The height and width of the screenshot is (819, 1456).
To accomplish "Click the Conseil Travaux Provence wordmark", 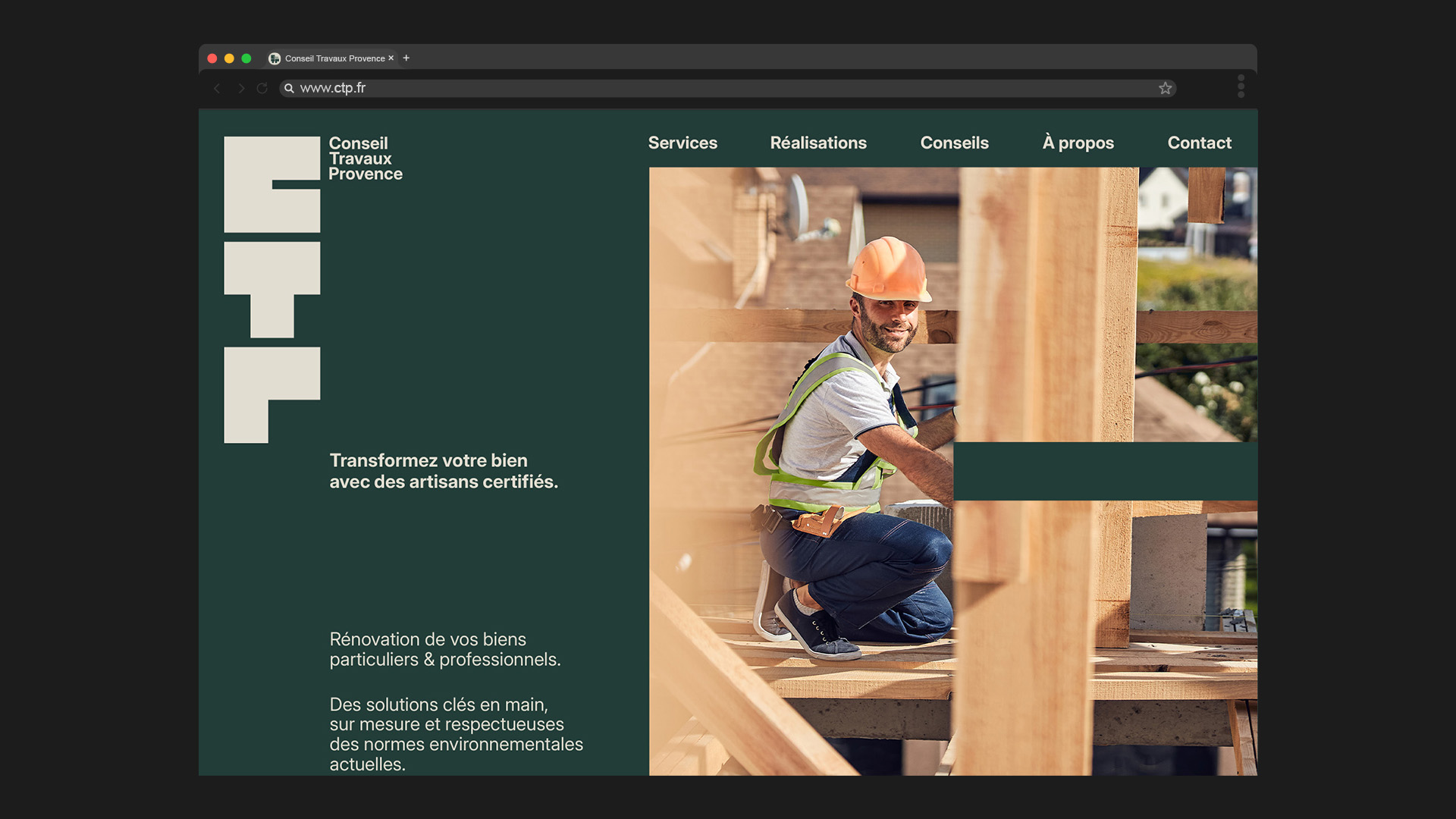I will tap(365, 158).
